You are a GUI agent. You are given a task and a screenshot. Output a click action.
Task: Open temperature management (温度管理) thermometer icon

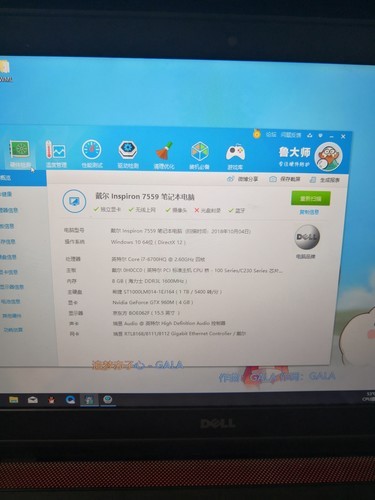pyautogui.click(x=56, y=154)
